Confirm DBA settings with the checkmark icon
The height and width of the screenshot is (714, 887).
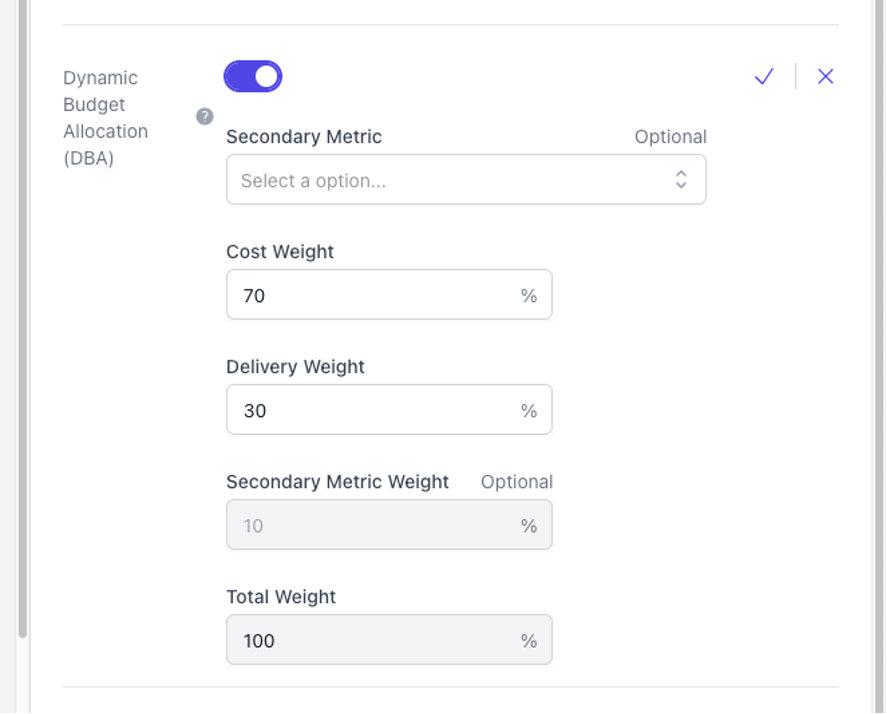pyautogui.click(x=764, y=76)
